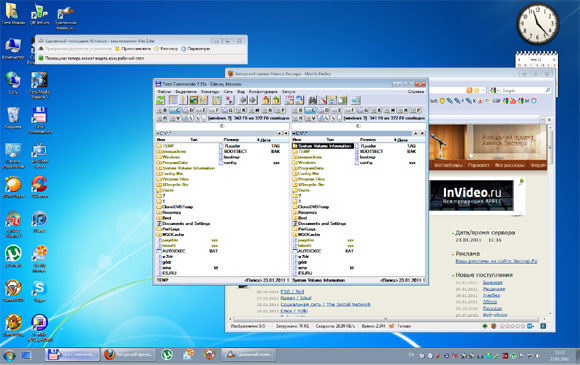The width and height of the screenshot is (580, 365).
Task: Click the green refresh arrows in Total Commander
Action: click(161, 100)
